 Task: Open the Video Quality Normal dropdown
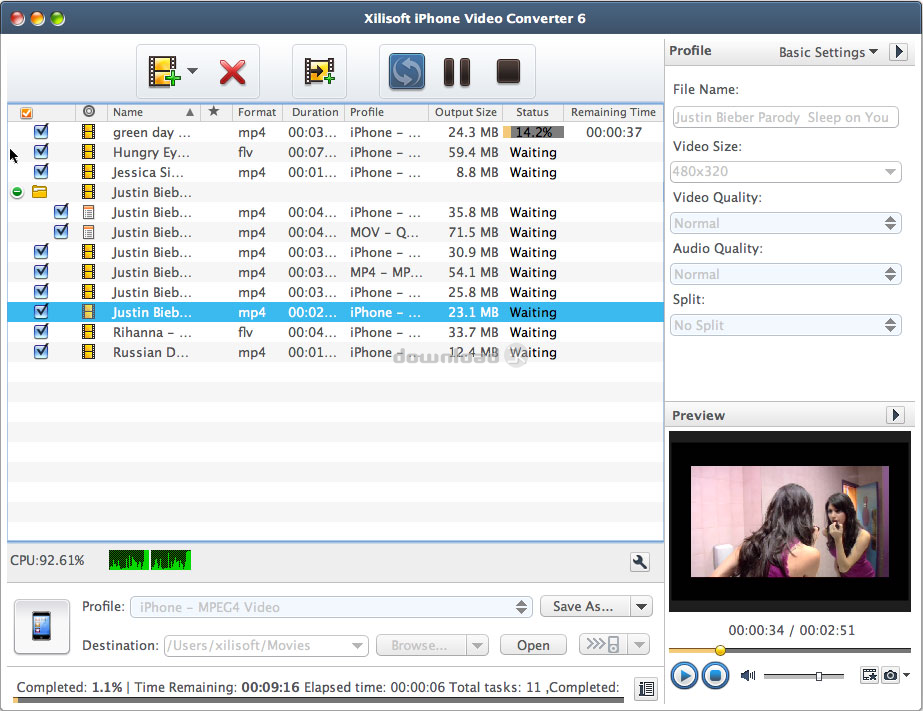click(786, 223)
